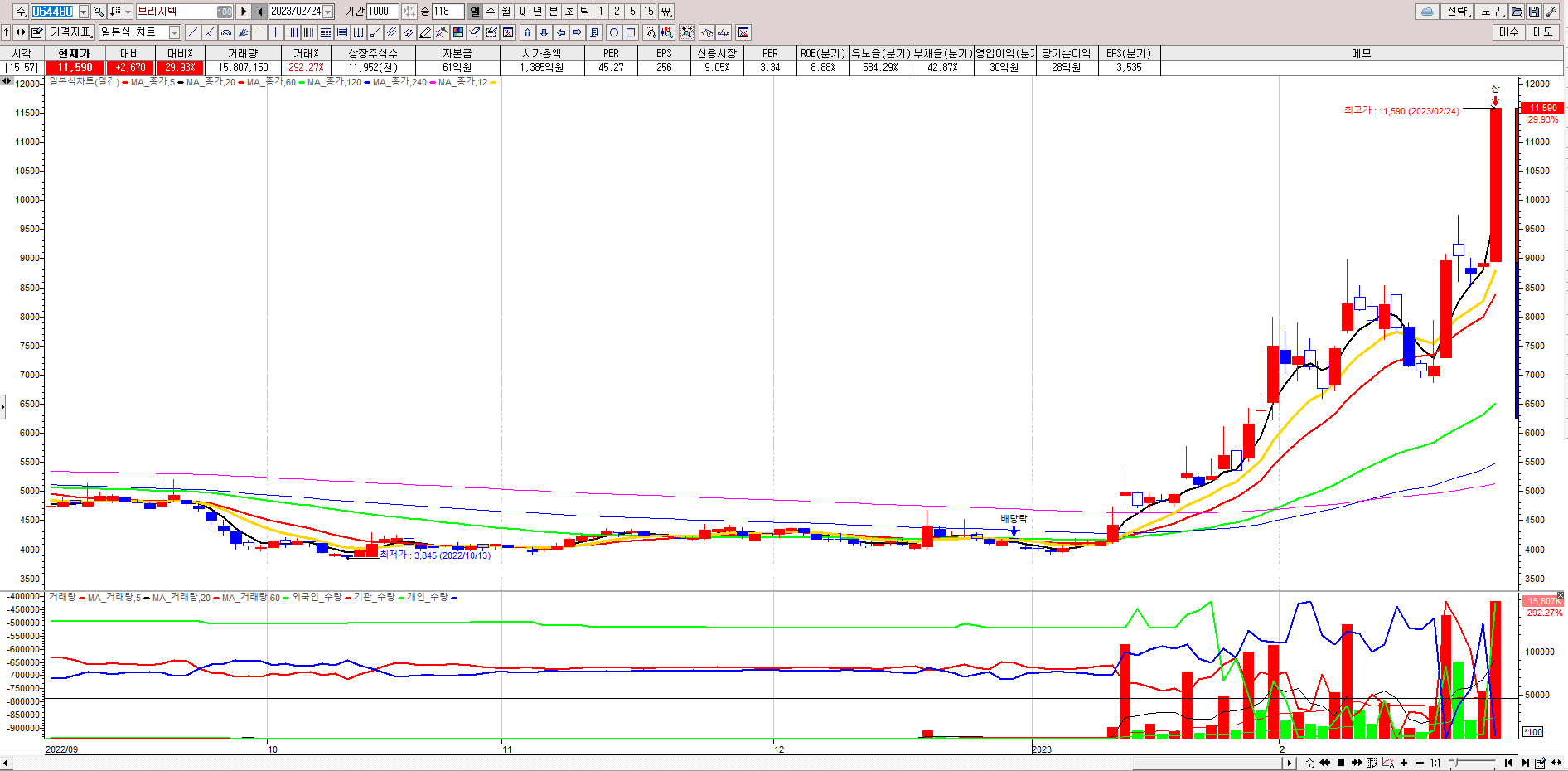Viewport: 1568px width, 771px height.
Task: Click the equal-spaced vertical lines tool
Action: pos(293,32)
